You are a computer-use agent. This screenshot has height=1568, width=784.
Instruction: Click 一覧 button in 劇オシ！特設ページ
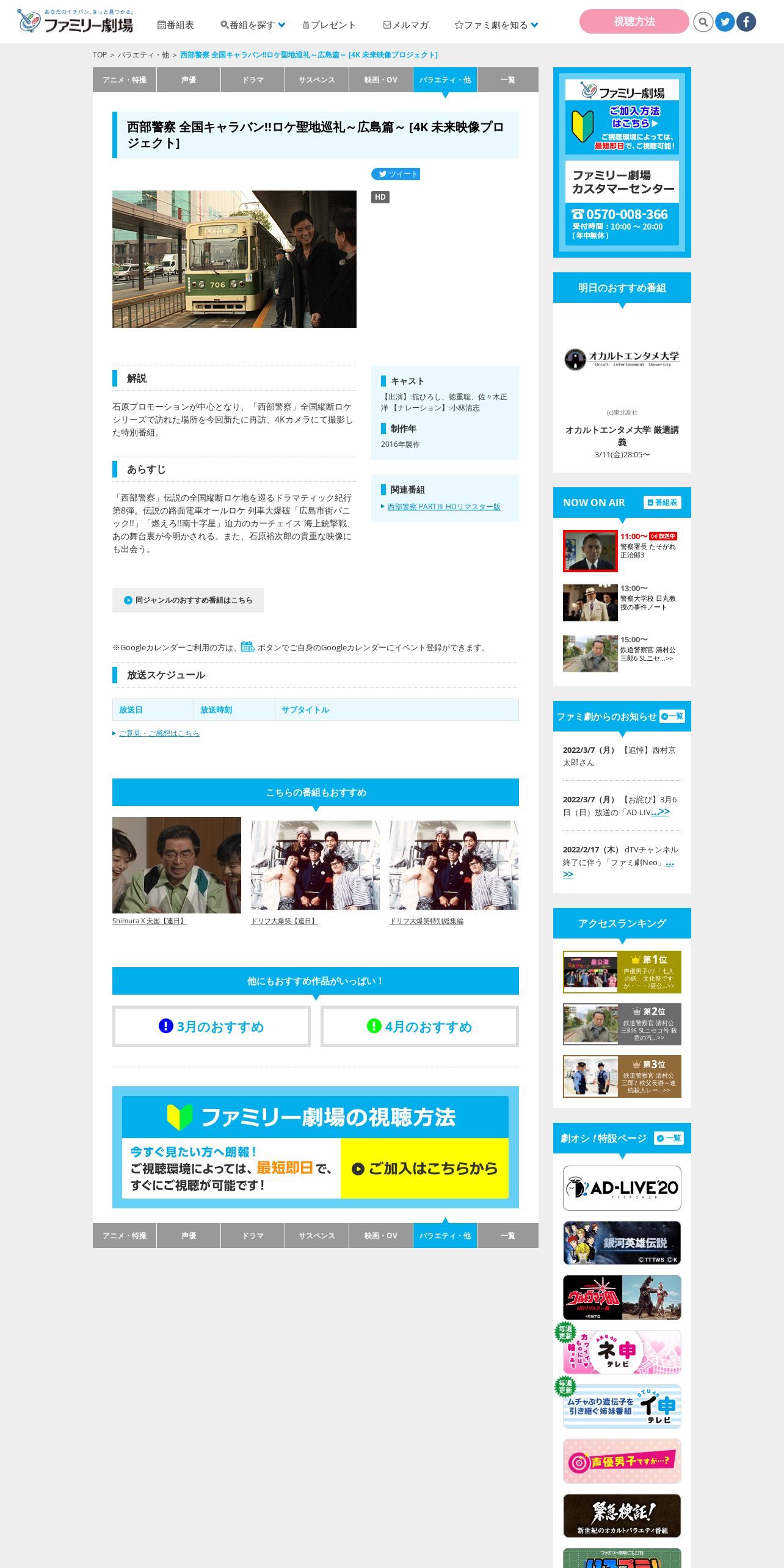669,1138
